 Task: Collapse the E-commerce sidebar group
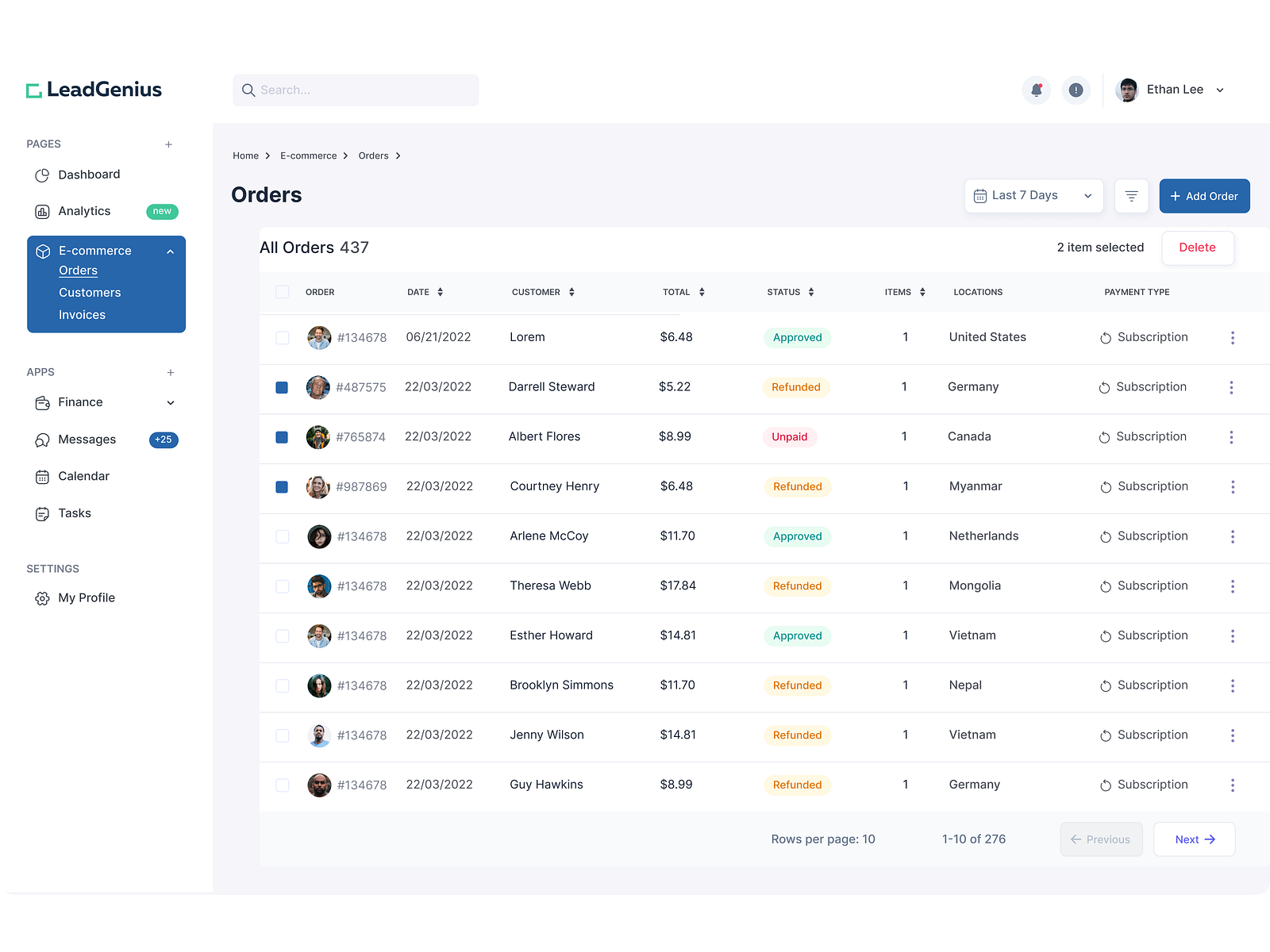coord(170,251)
